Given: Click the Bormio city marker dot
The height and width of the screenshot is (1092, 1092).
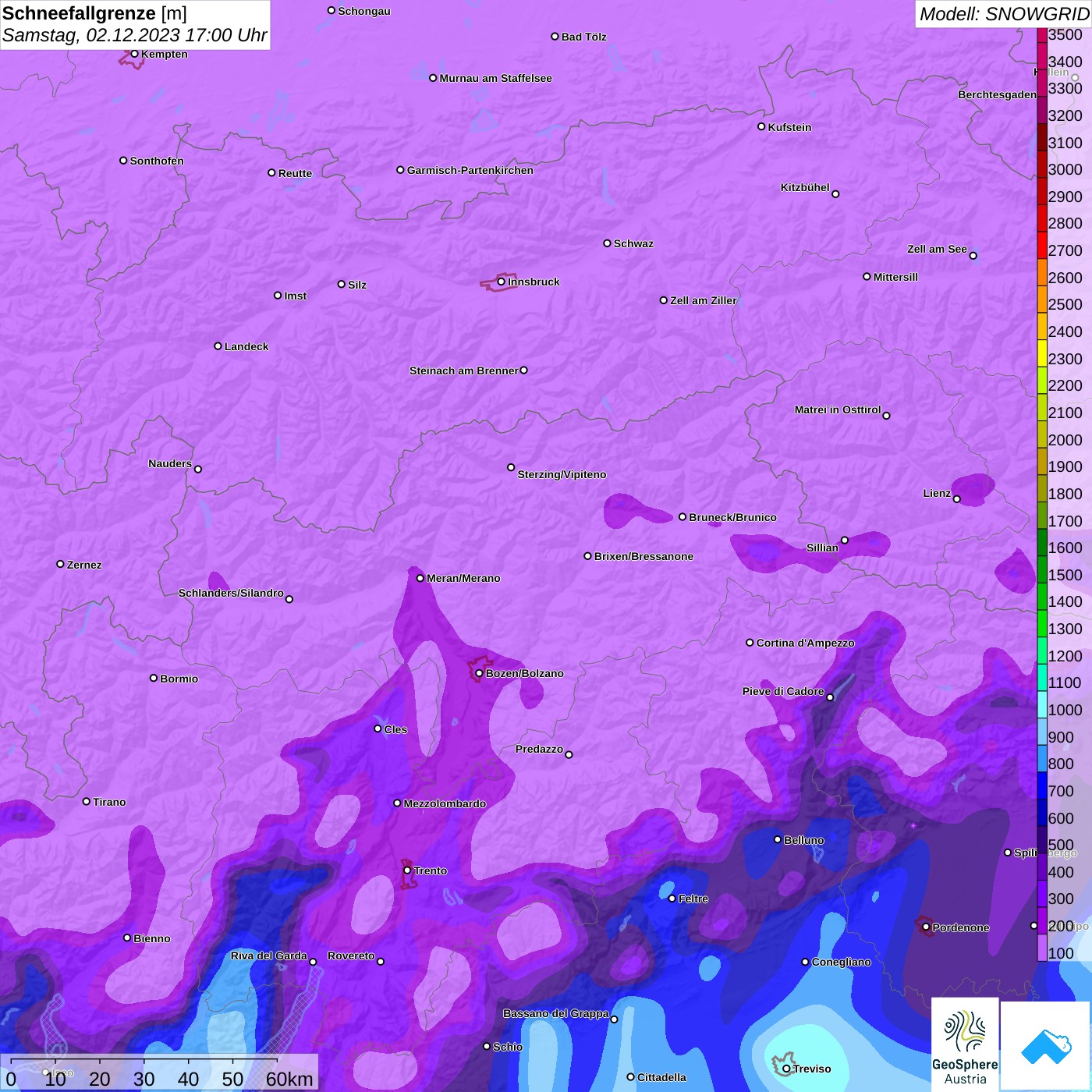Looking at the screenshot, I should pos(154,678).
